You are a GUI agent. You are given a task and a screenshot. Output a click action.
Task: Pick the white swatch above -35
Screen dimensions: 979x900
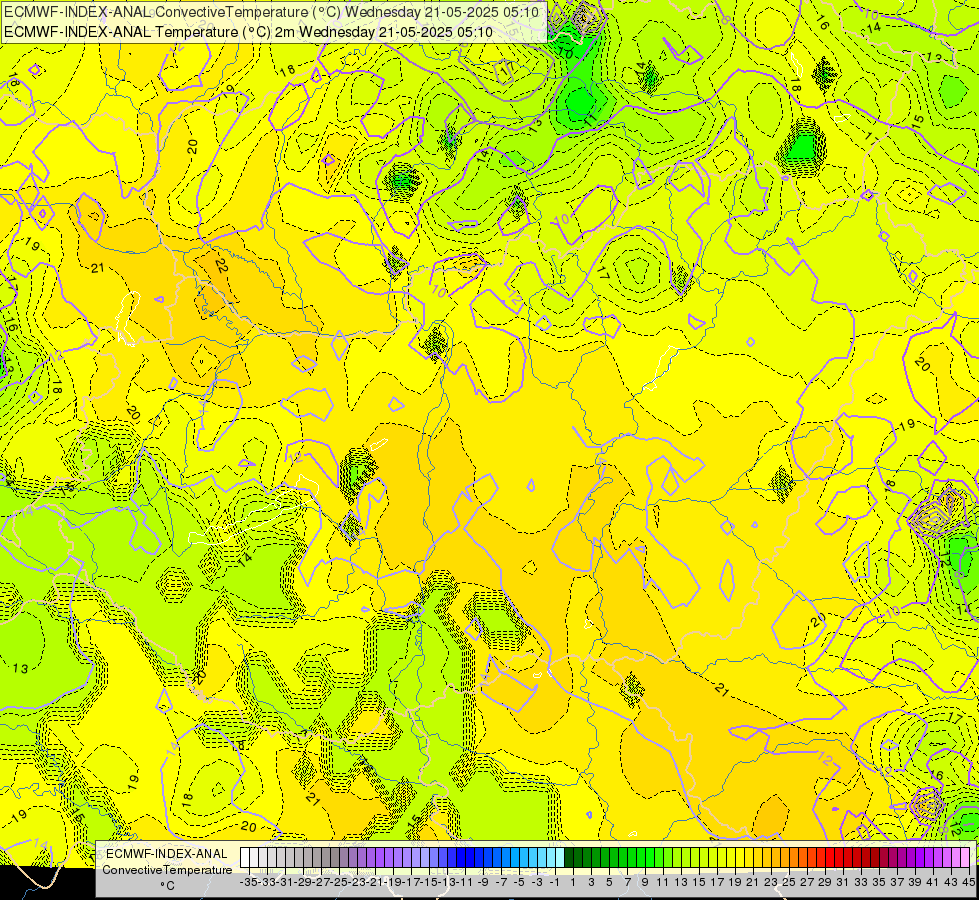245,858
